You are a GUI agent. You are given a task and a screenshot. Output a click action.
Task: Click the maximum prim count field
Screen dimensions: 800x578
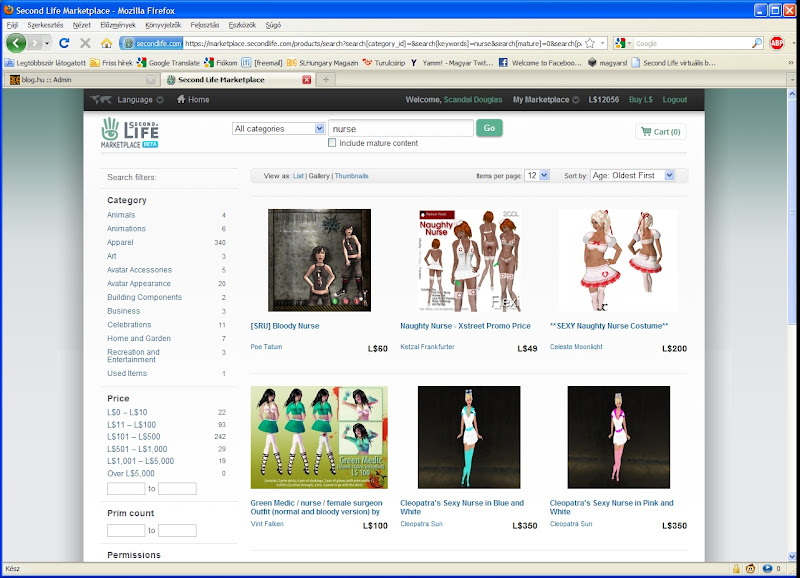click(177, 530)
